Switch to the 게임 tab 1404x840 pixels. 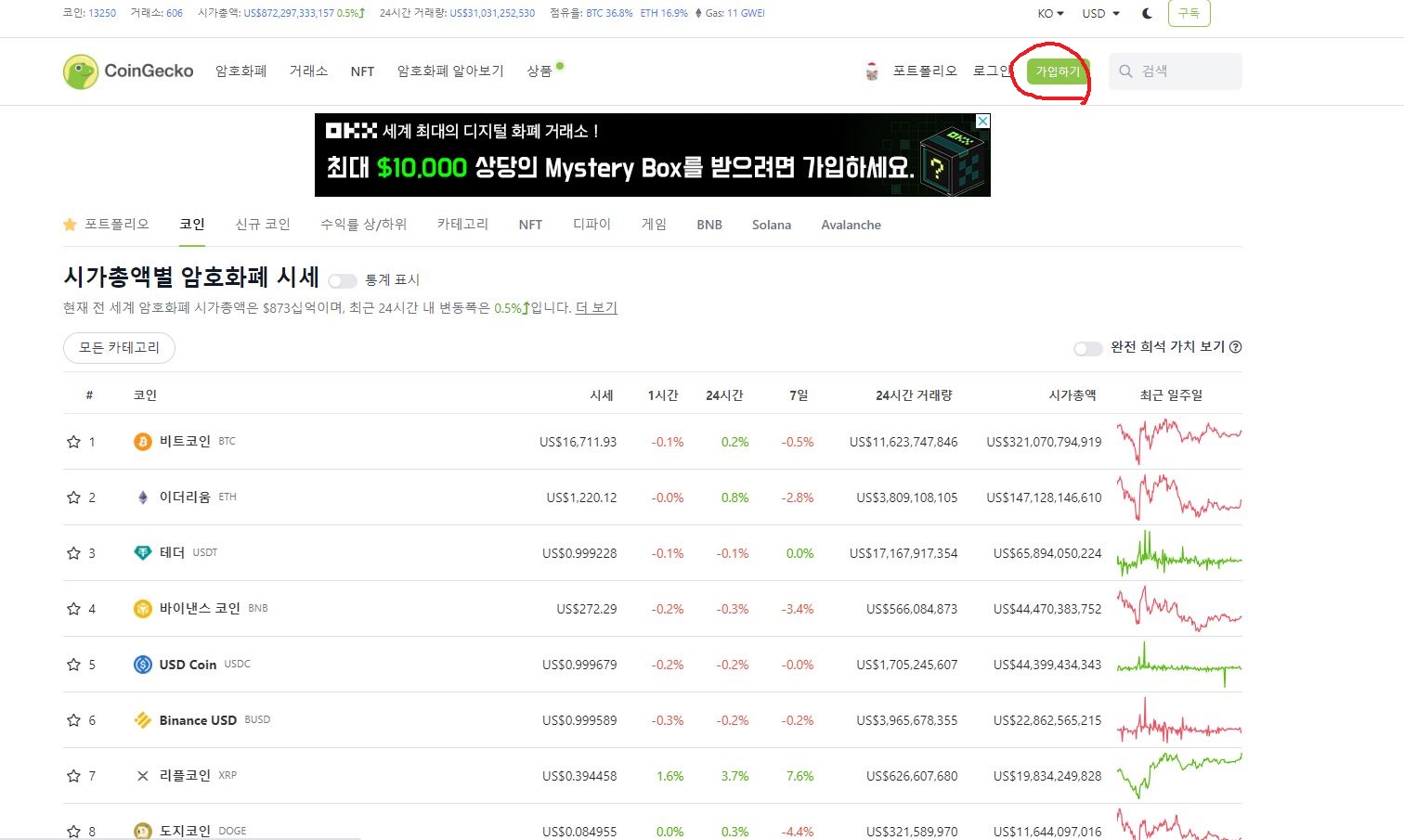(654, 225)
